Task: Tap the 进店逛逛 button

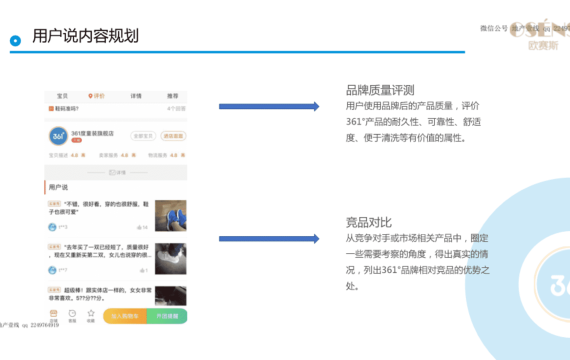Action: point(173,136)
